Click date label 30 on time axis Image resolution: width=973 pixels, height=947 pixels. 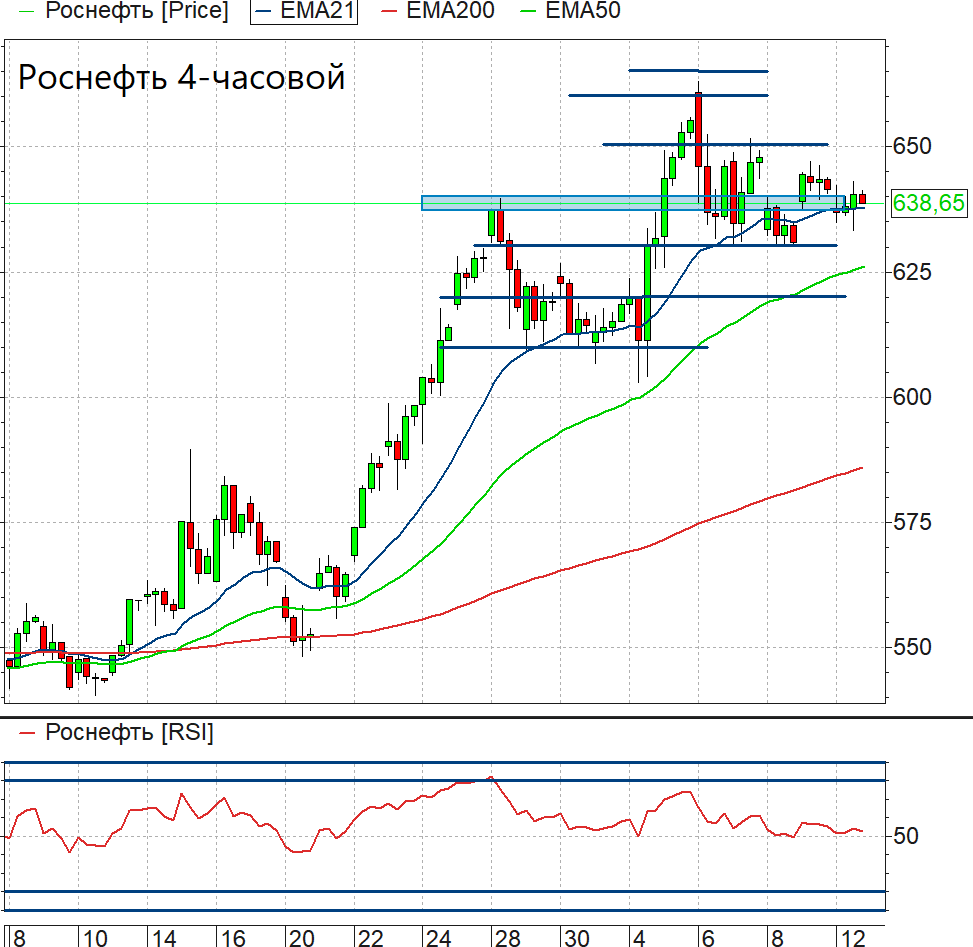point(576,938)
